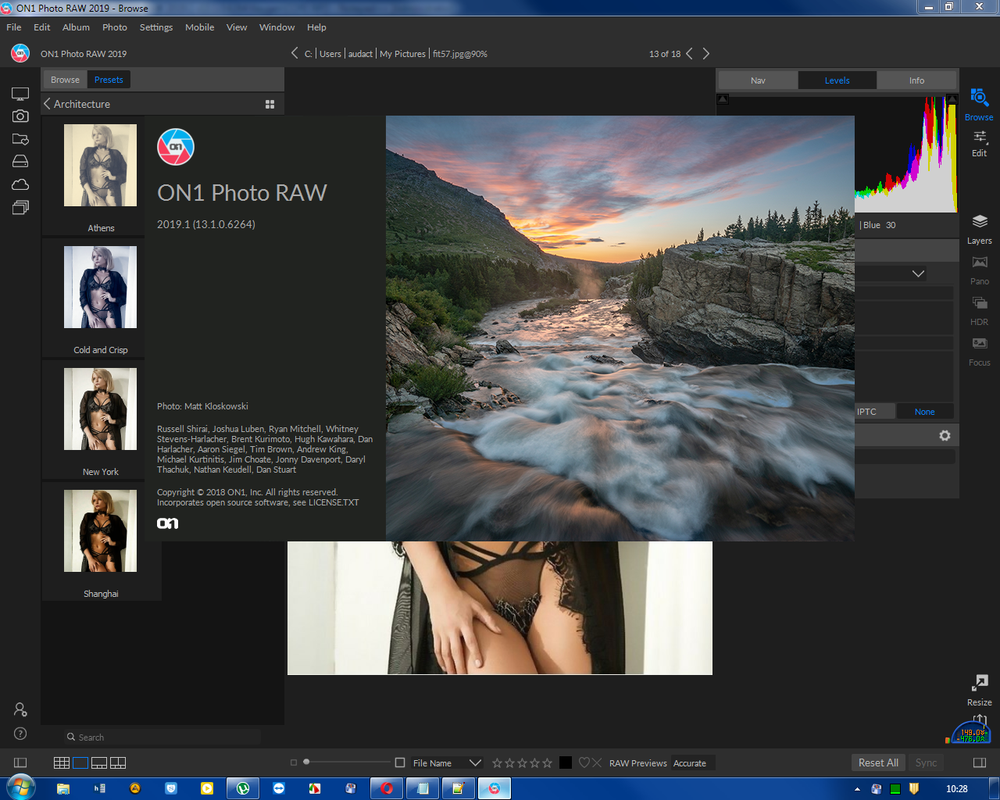Viewport: 1000px width, 800px height.
Task: Switch to detail single-image view
Action: tap(80, 763)
